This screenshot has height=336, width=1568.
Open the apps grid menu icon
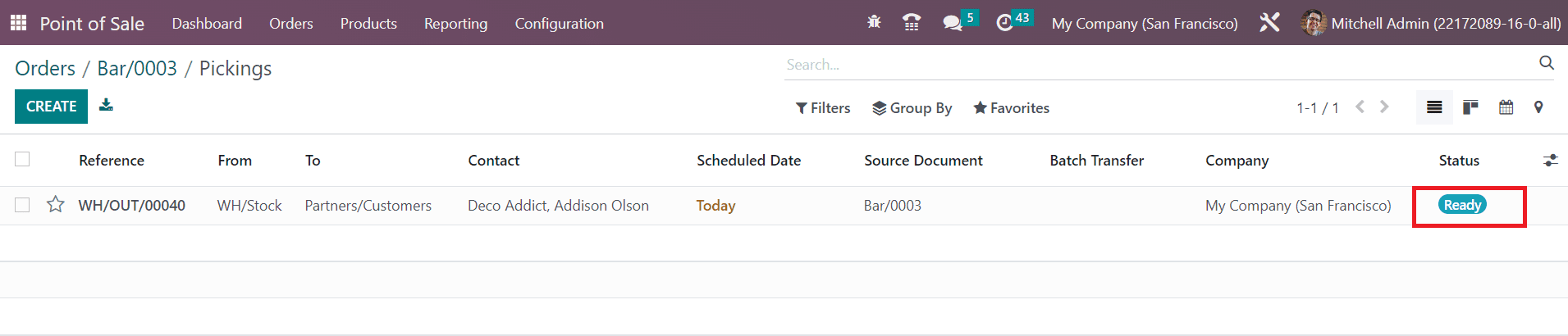coord(19,23)
